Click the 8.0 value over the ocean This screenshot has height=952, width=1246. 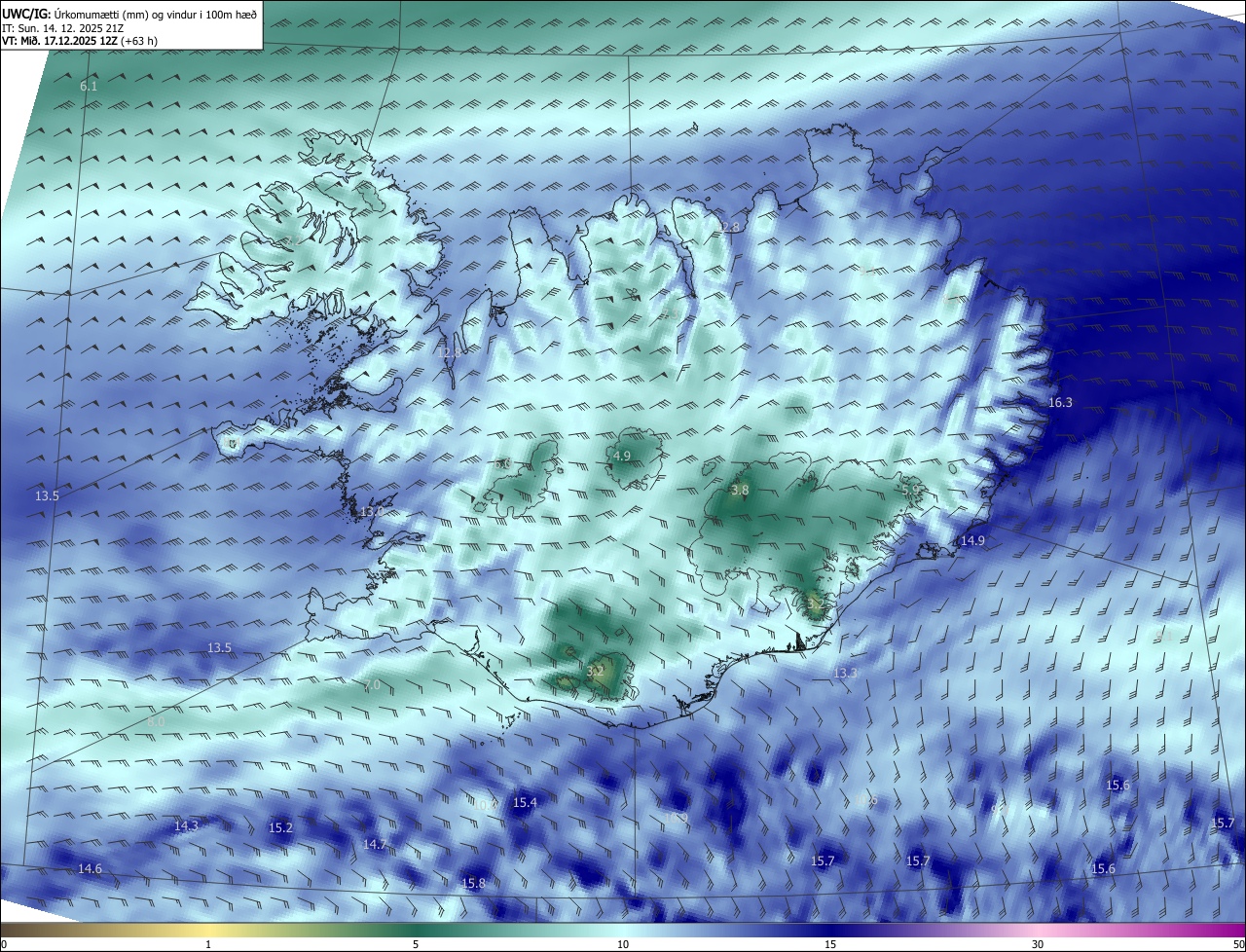tap(156, 722)
